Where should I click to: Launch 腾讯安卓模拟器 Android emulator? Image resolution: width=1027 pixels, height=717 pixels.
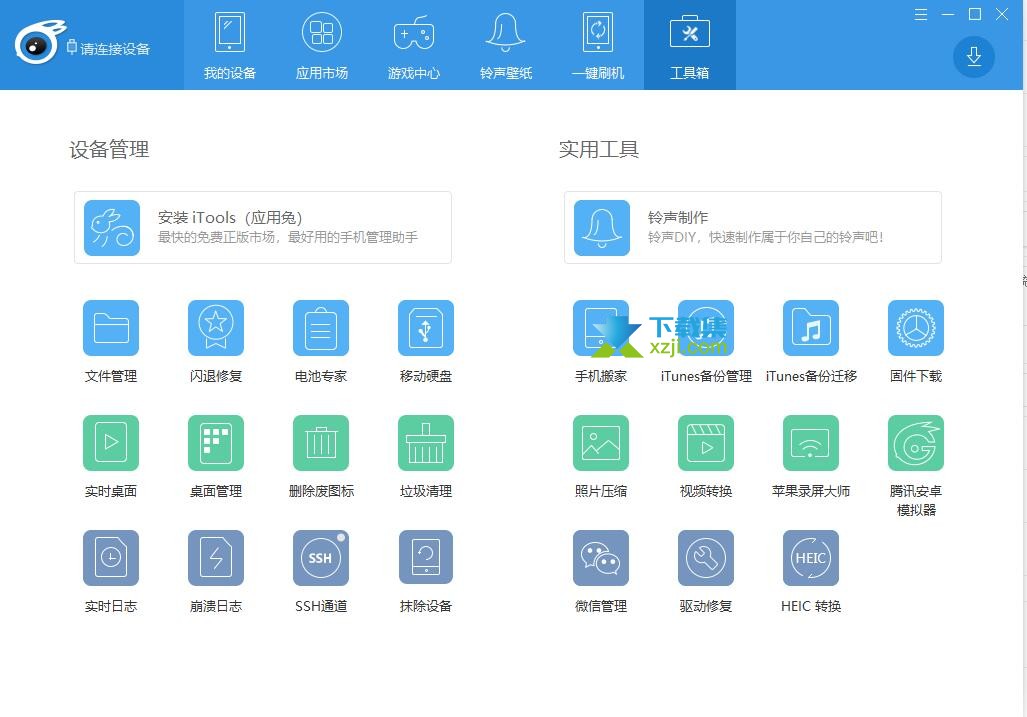click(x=916, y=443)
